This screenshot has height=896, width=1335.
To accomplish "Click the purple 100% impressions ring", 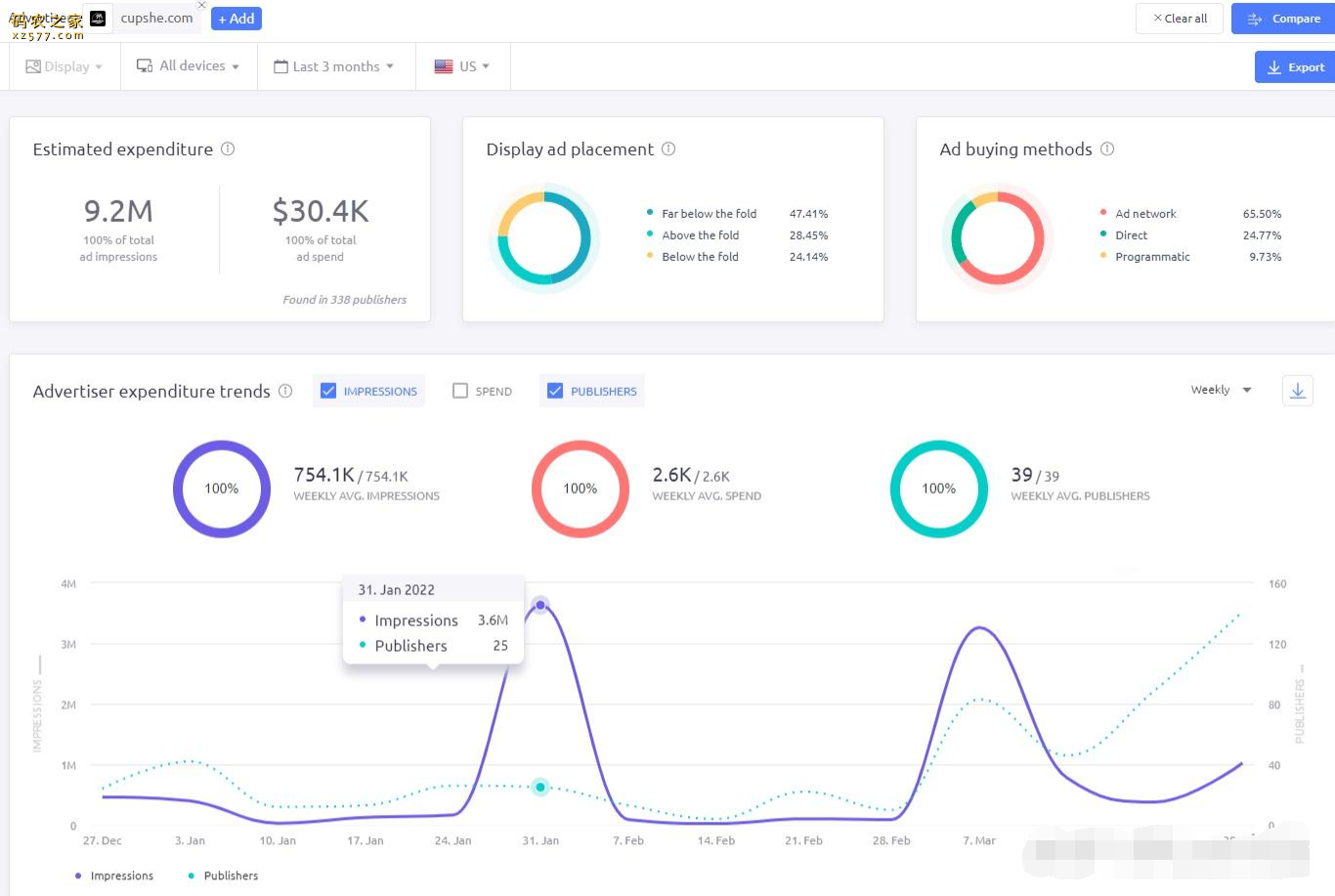I will coord(222,489).
